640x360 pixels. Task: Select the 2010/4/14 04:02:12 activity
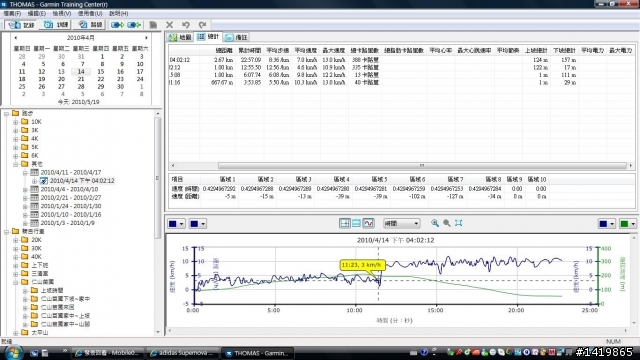coord(82,181)
